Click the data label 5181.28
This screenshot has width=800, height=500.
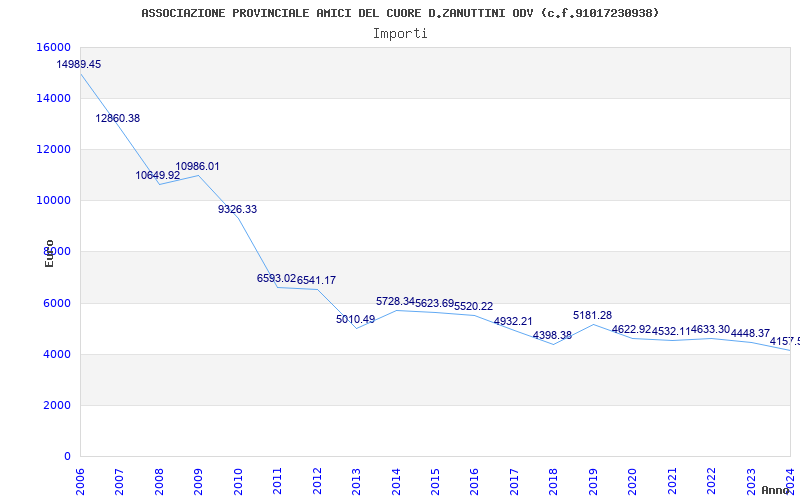tap(592, 315)
